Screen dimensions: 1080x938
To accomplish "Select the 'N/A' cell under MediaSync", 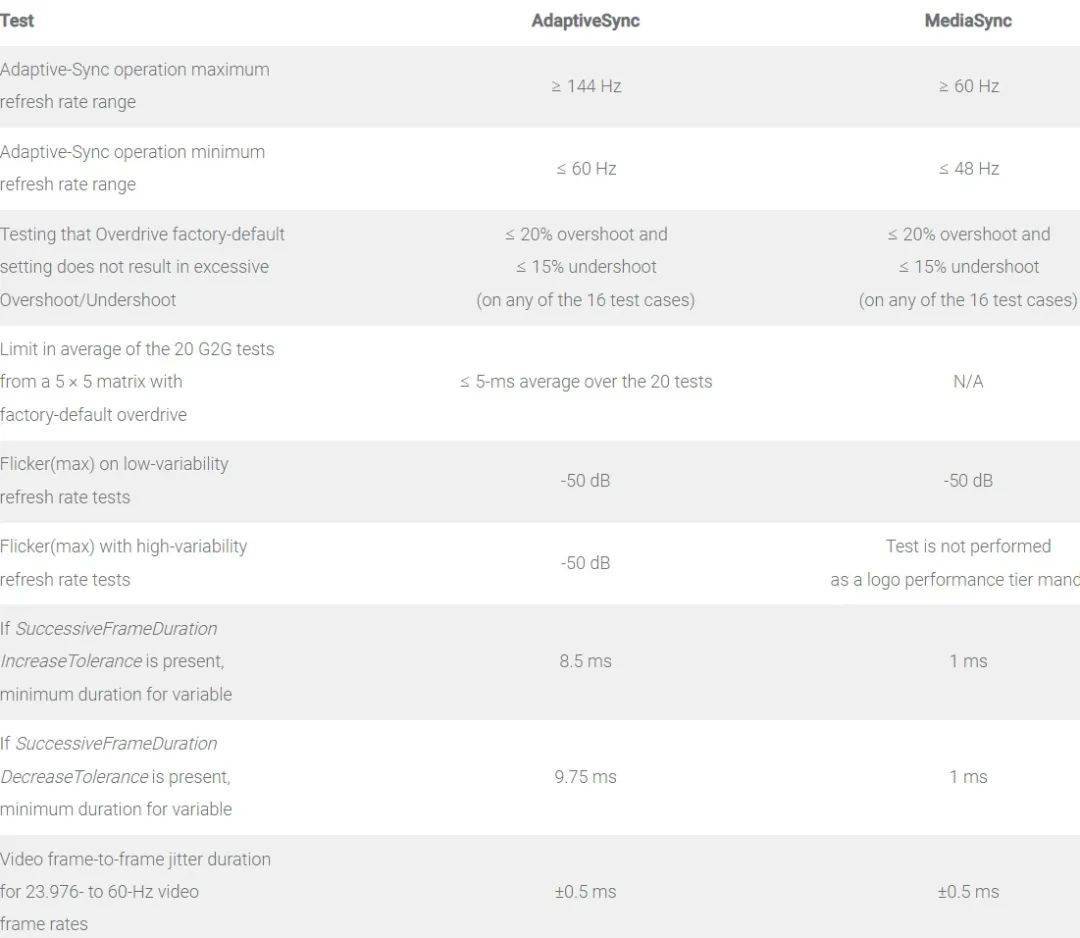I will tap(968, 381).
